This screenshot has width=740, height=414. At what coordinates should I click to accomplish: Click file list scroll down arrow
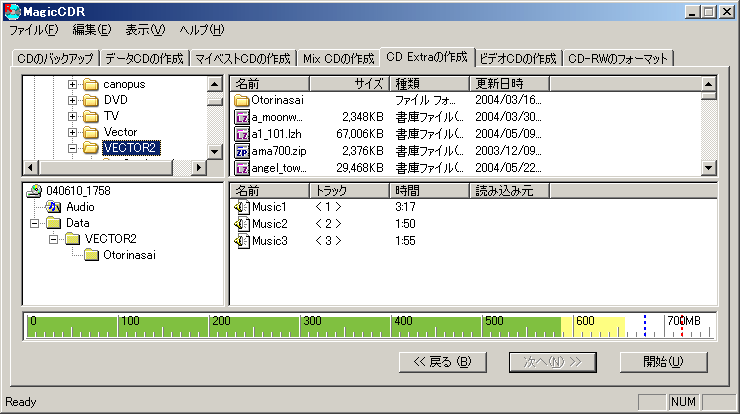pyautogui.click(x=708, y=168)
